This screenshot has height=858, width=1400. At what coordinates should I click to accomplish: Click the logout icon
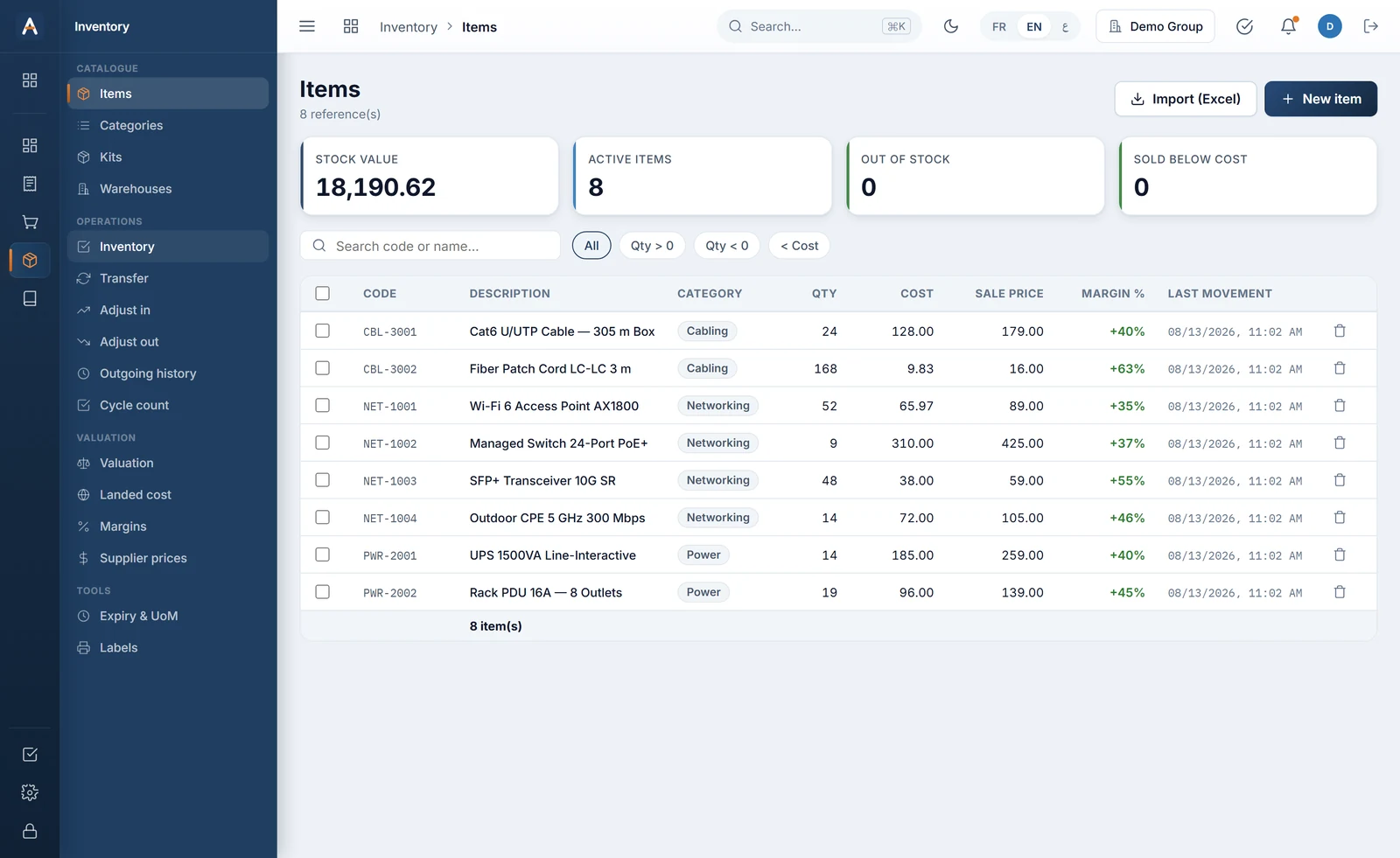[1371, 26]
